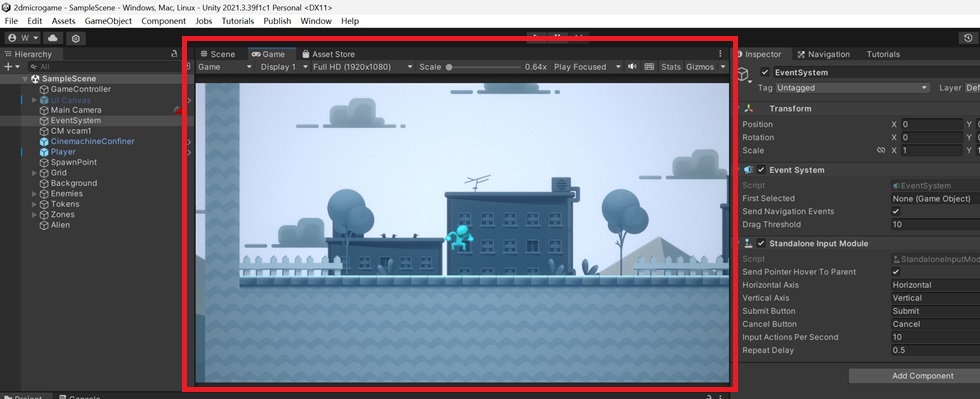This screenshot has width=980, height=399.
Task: Expand the Enemies hierarchy item
Action: coord(34,194)
